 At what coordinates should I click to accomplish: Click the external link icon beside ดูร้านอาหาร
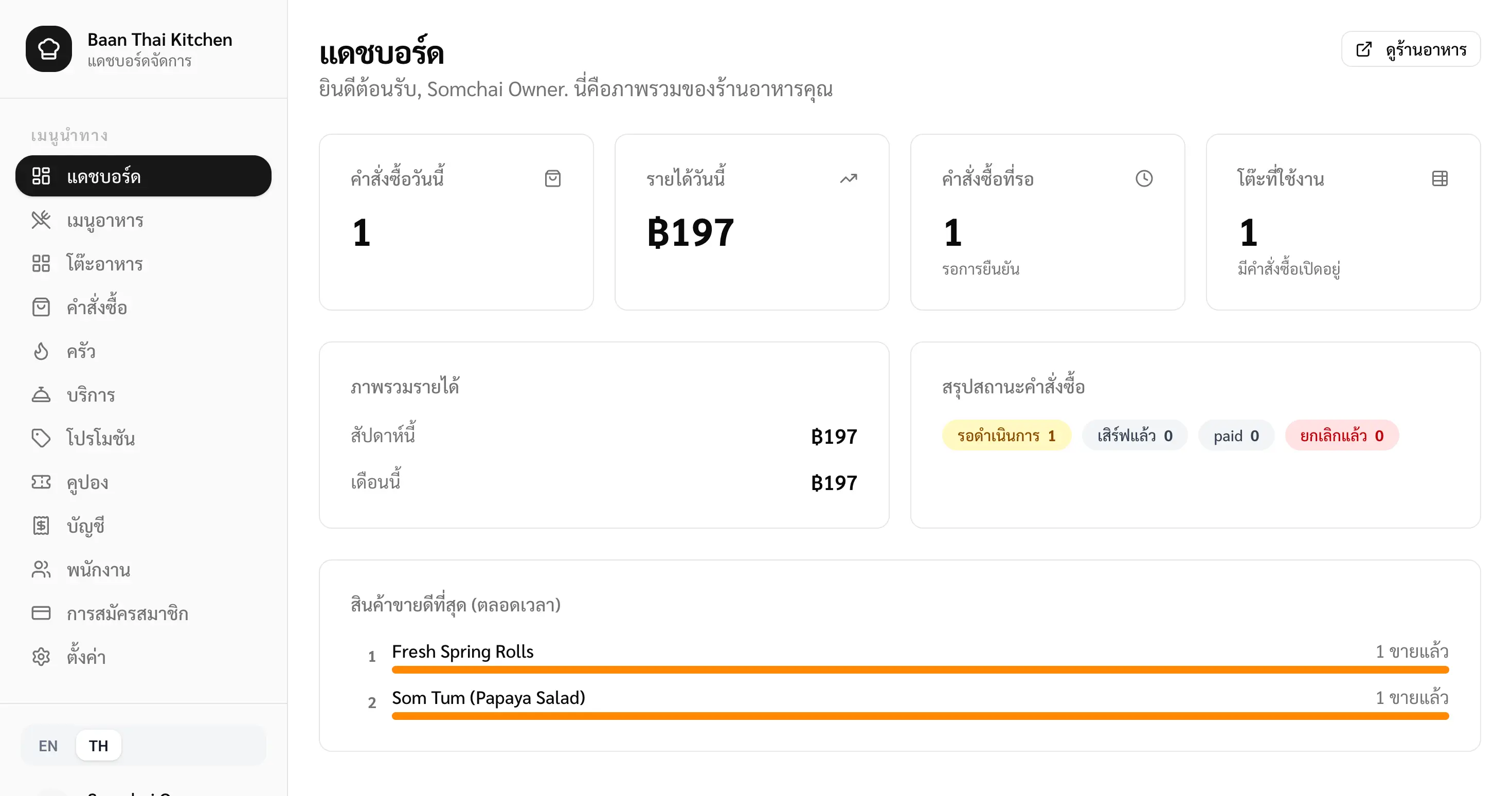[1364, 49]
